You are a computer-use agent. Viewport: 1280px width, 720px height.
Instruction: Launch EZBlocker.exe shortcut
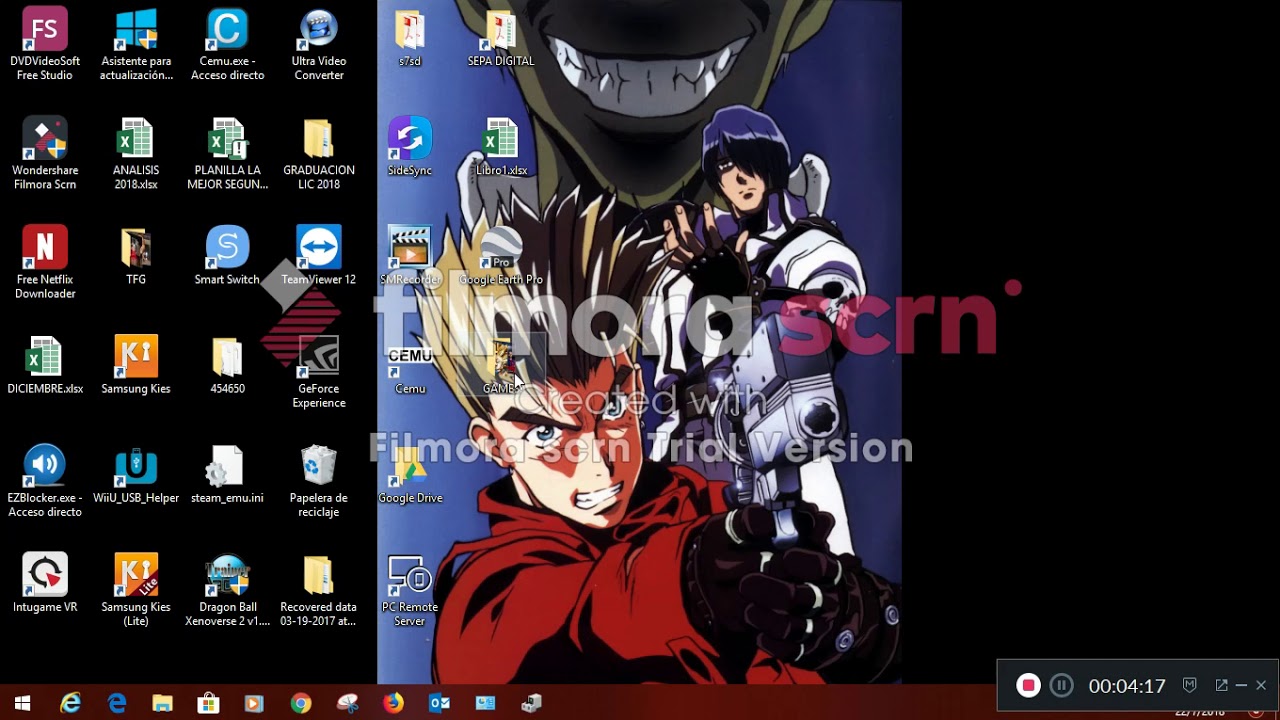[x=45, y=480]
